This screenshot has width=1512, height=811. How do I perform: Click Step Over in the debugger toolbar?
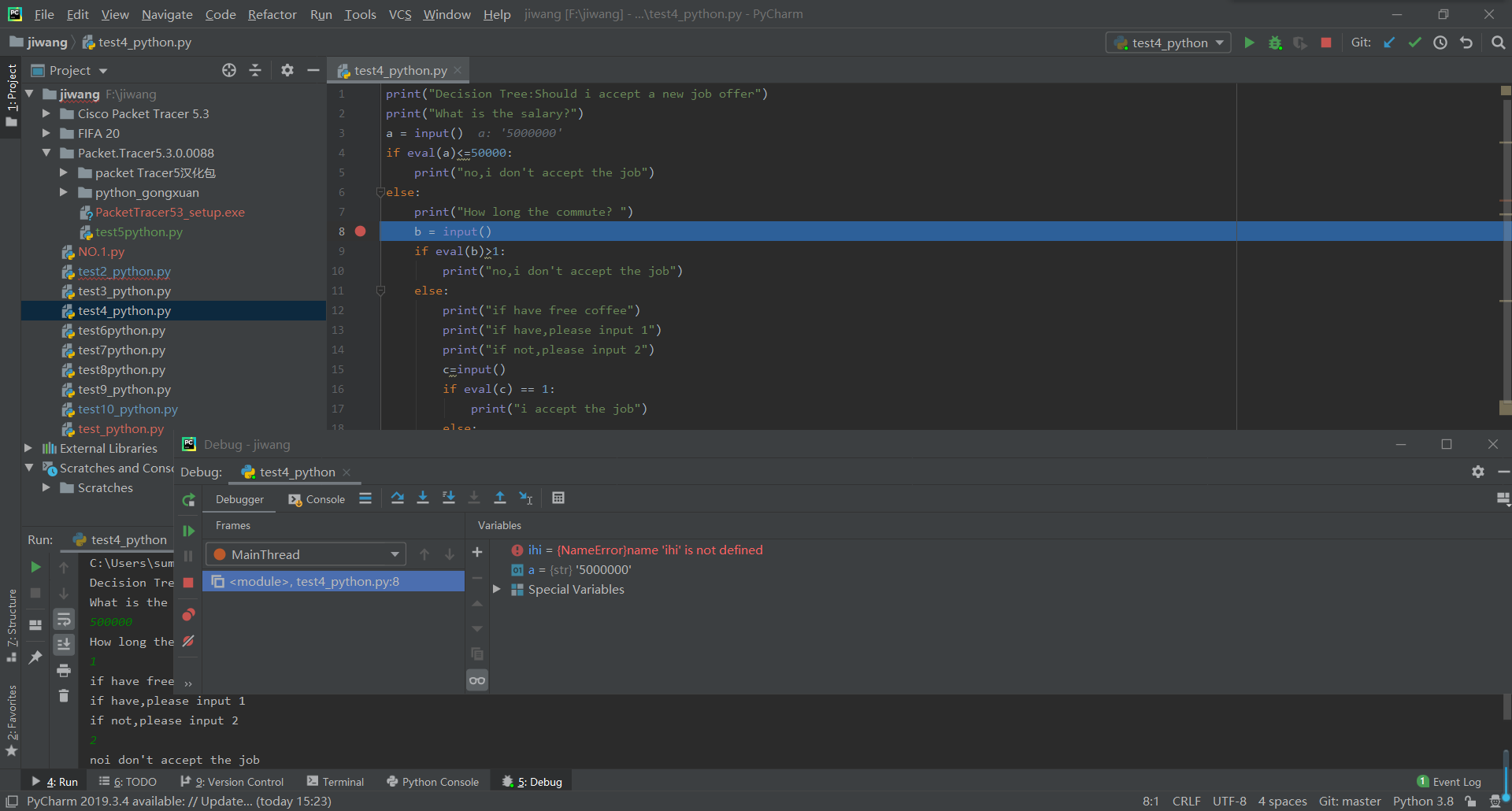(x=397, y=498)
